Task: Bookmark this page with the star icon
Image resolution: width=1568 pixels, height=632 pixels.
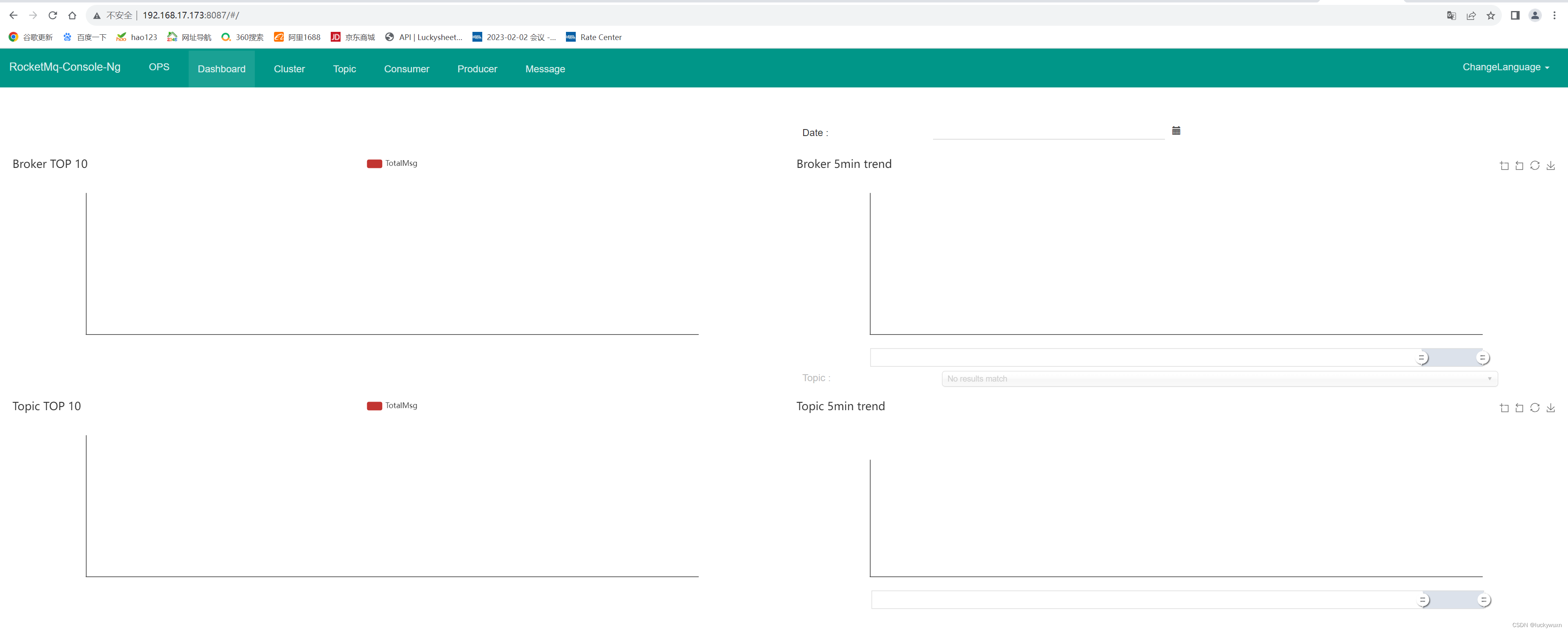Action: (x=1491, y=15)
